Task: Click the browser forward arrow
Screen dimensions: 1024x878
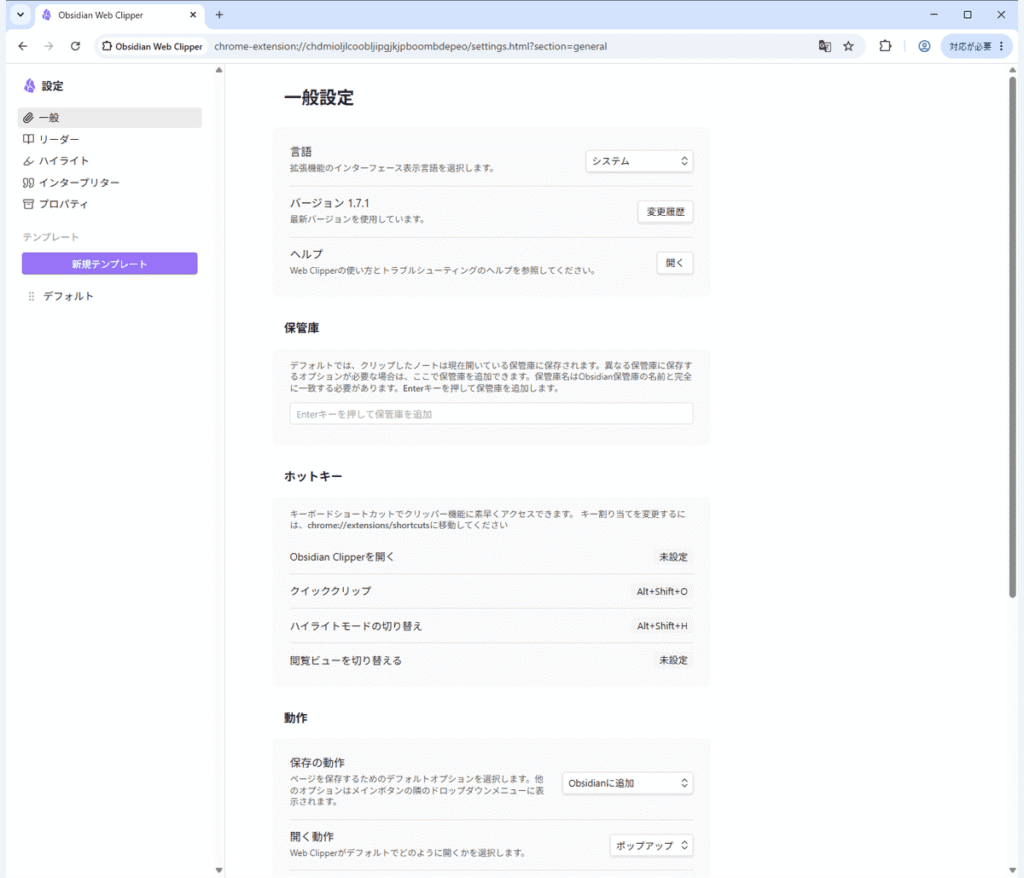Action: click(x=49, y=46)
